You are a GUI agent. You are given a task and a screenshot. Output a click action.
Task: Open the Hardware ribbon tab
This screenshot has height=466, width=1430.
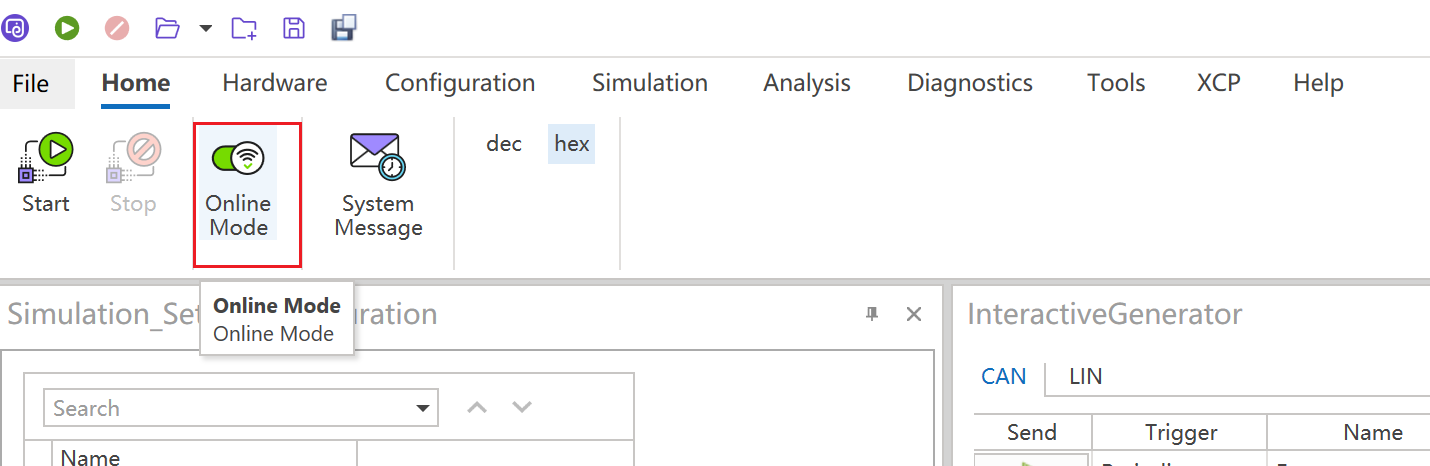click(x=274, y=83)
